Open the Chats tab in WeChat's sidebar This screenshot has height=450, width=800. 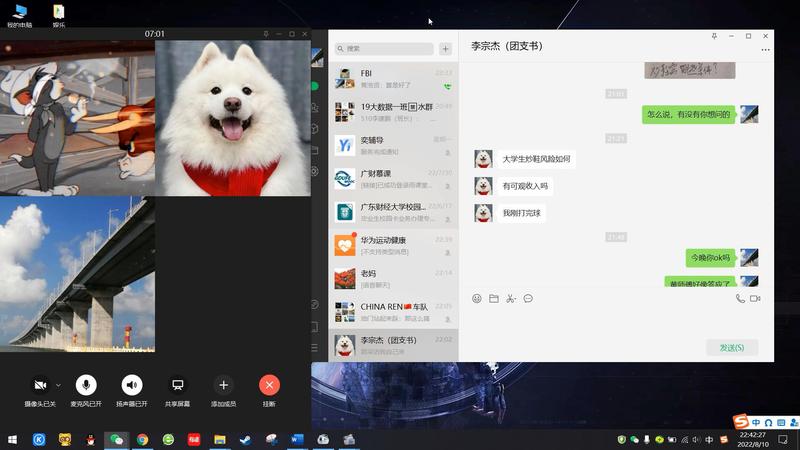coord(315,86)
